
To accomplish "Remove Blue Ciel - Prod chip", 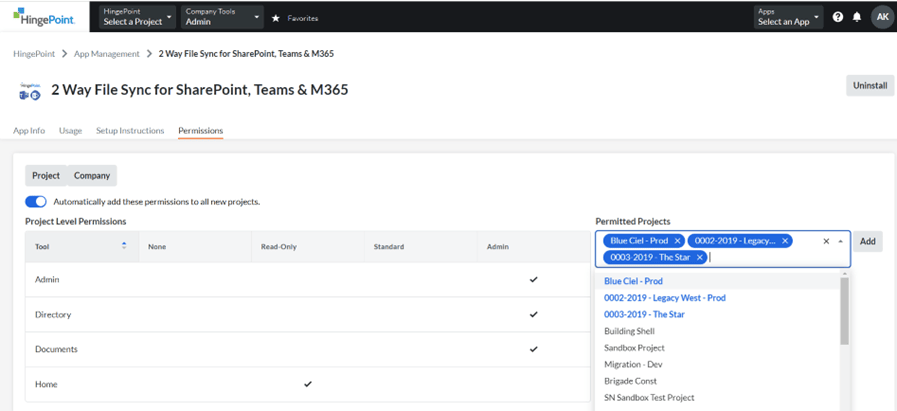I will (678, 241).
